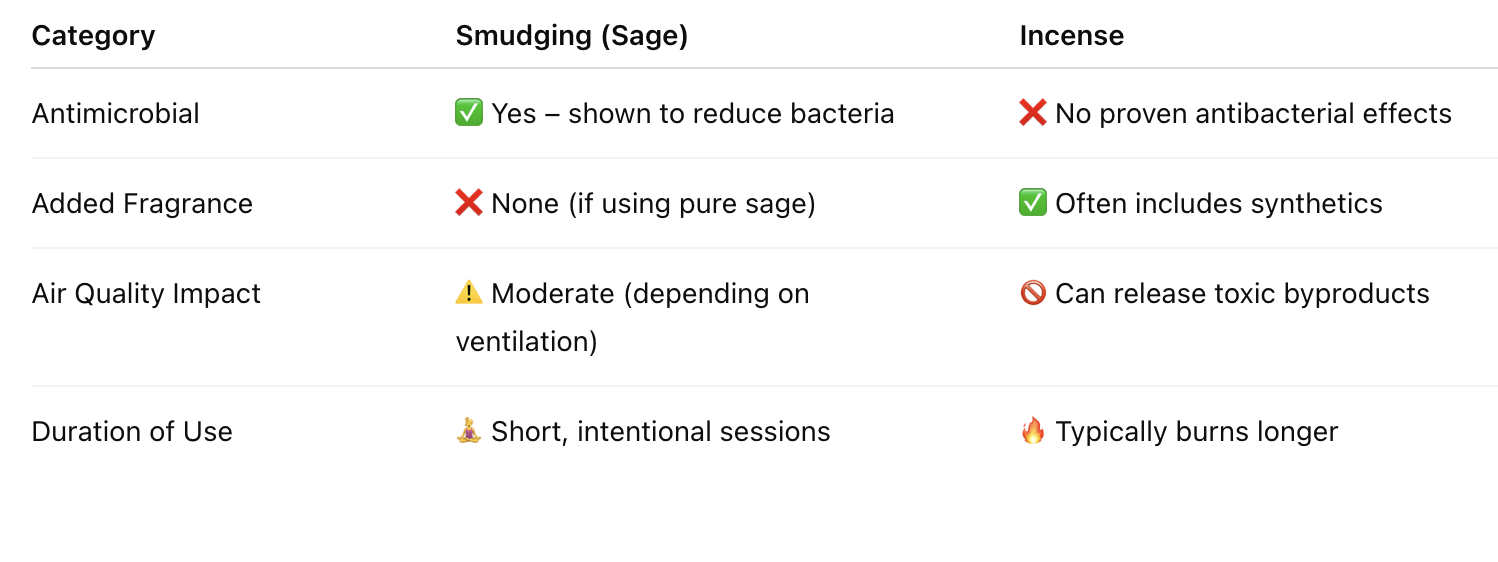
Task: Click the fire emoji beside 'Typically burns longer'
Action: point(1033,431)
